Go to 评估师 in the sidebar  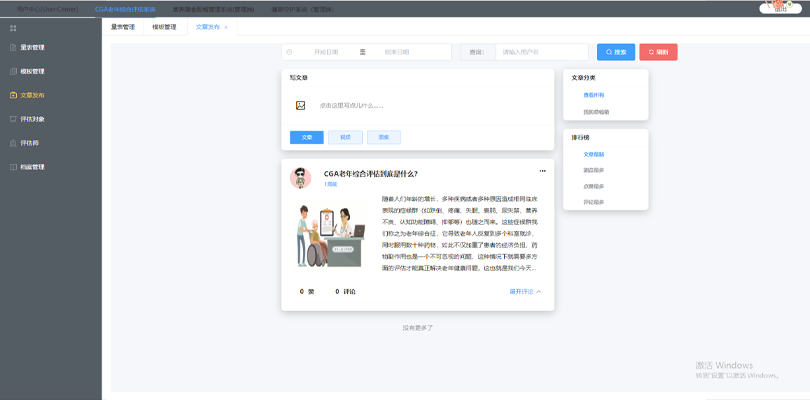tap(29, 143)
